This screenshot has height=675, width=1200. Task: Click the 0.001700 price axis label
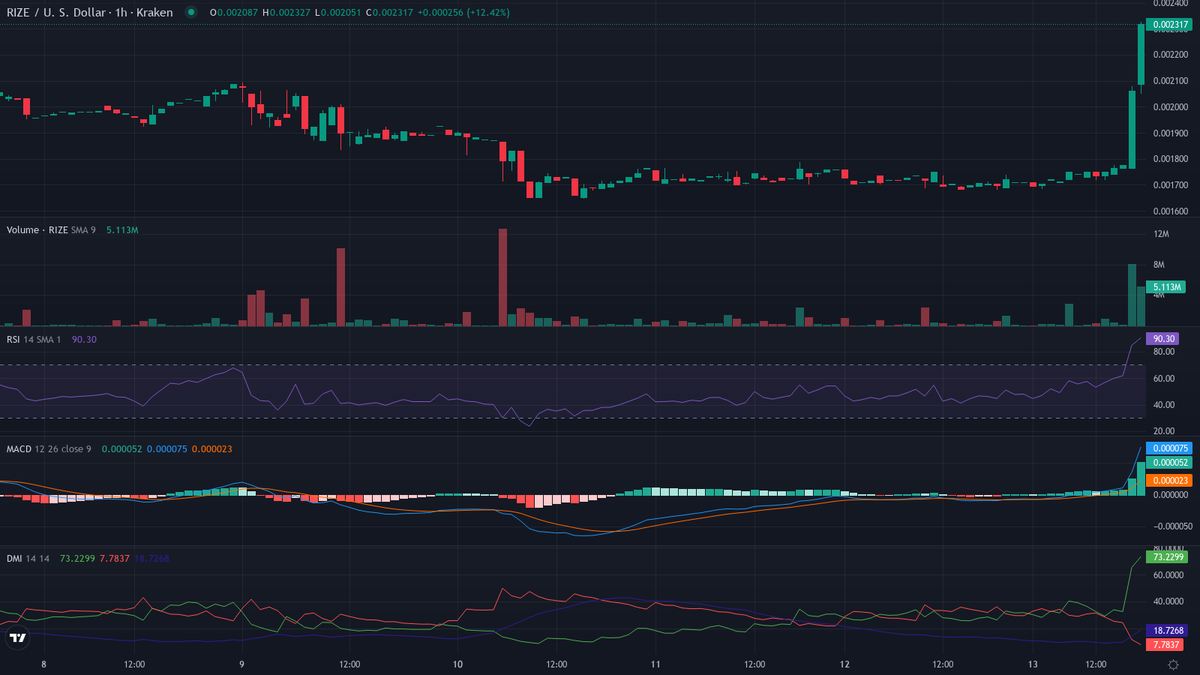1170,185
